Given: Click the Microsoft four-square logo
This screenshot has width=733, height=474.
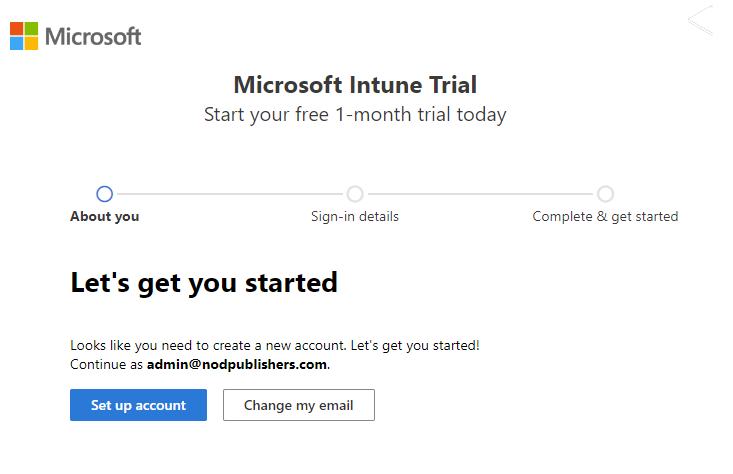Looking at the screenshot, I should (24, 37).
